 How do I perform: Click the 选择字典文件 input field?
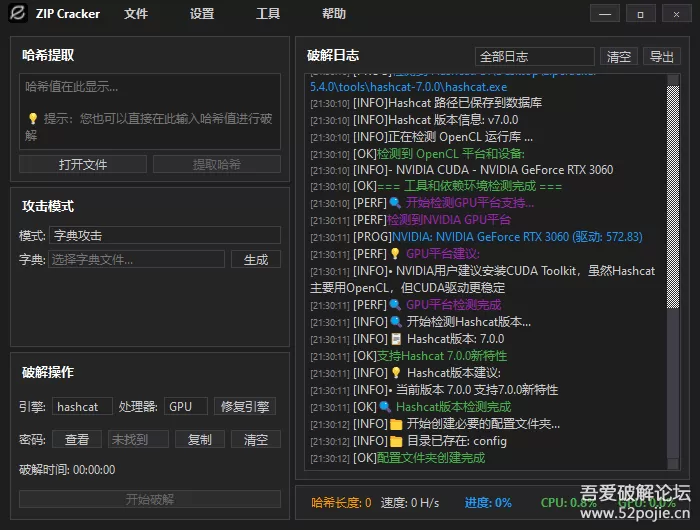[x=137, y=259]
